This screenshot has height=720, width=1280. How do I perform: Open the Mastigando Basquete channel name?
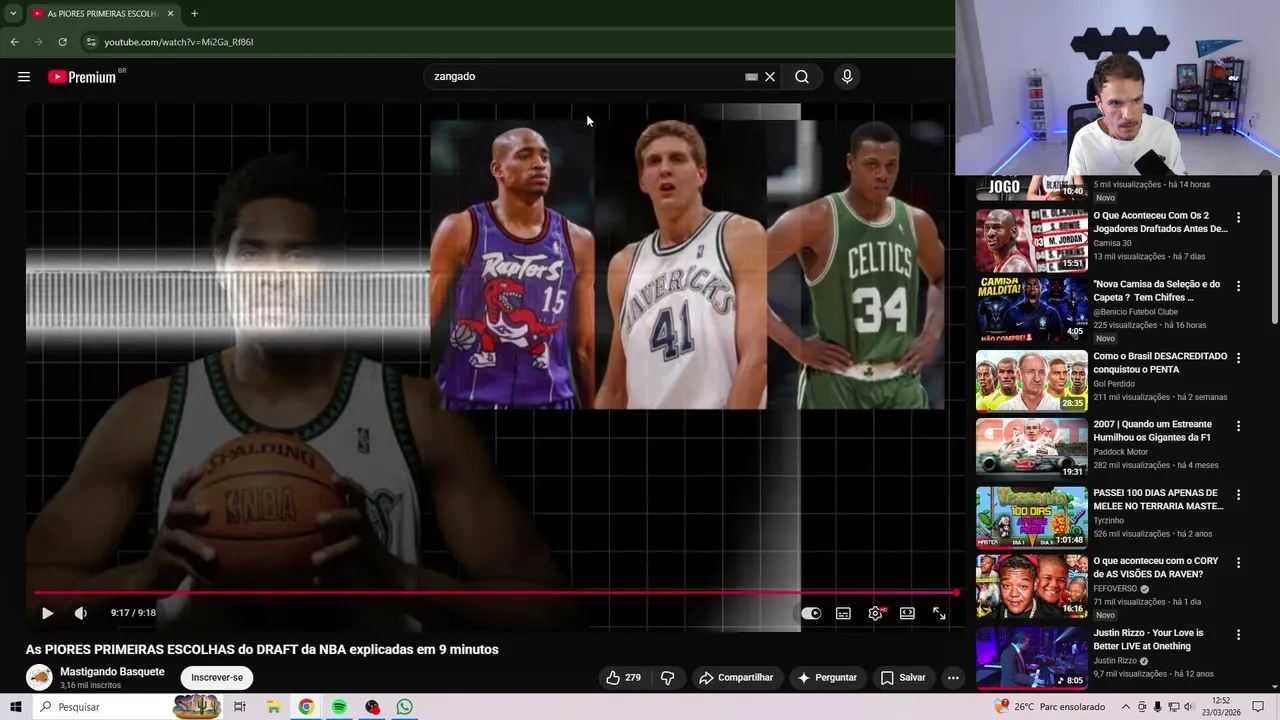(x=112, y=671)
